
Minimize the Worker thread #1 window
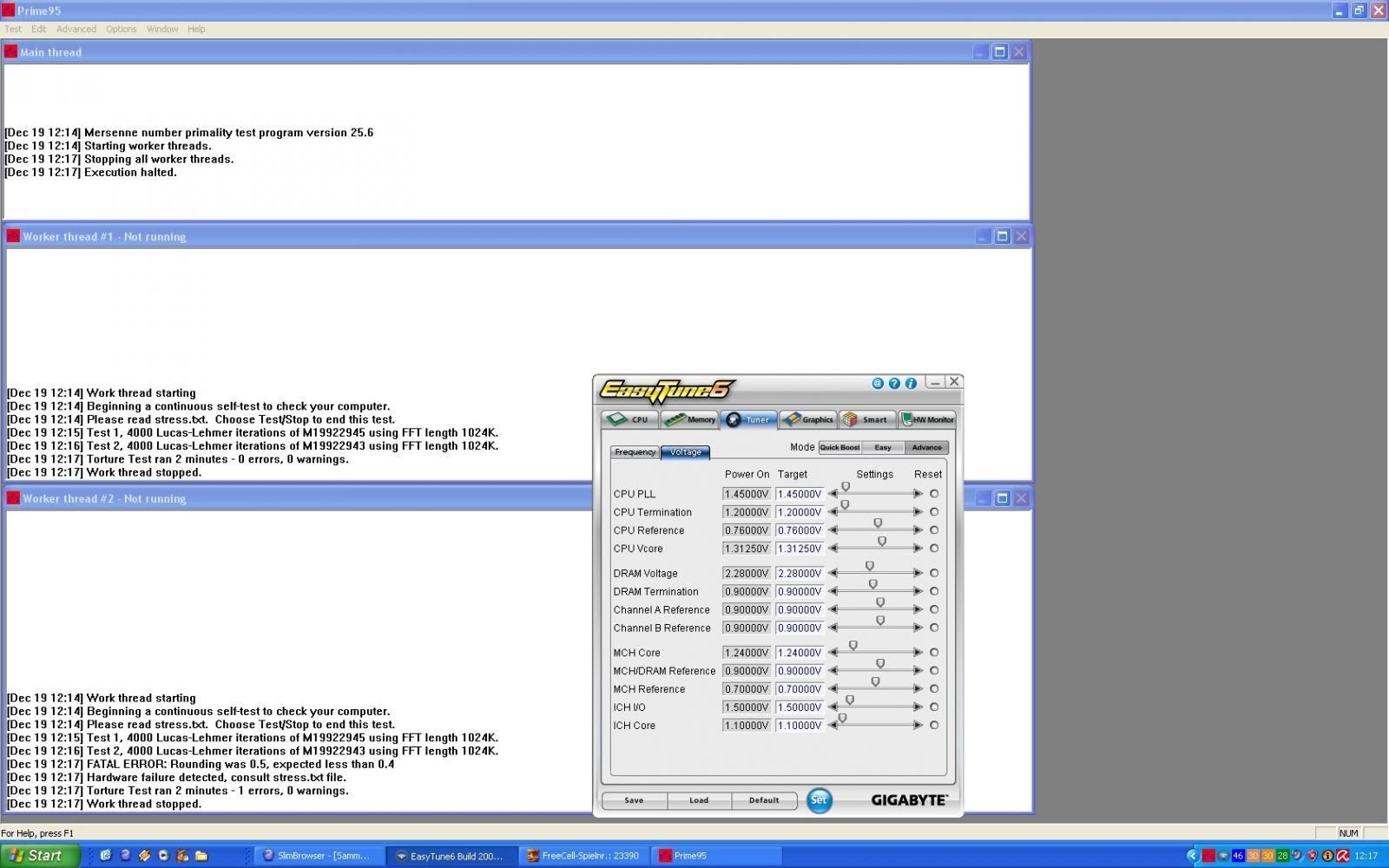point(983,236)
